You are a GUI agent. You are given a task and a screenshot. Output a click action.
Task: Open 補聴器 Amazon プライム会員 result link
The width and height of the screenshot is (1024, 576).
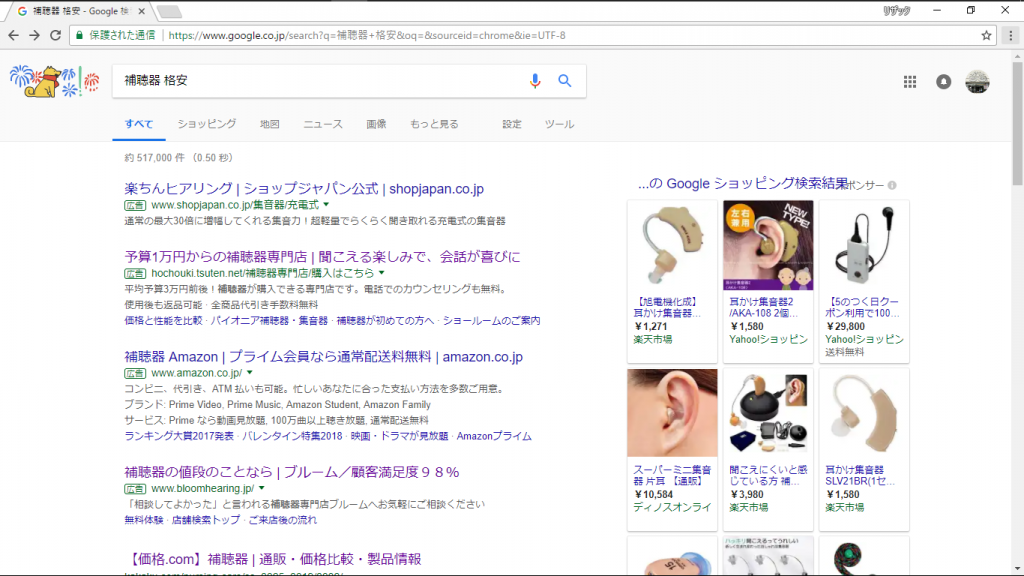[323, 356]
